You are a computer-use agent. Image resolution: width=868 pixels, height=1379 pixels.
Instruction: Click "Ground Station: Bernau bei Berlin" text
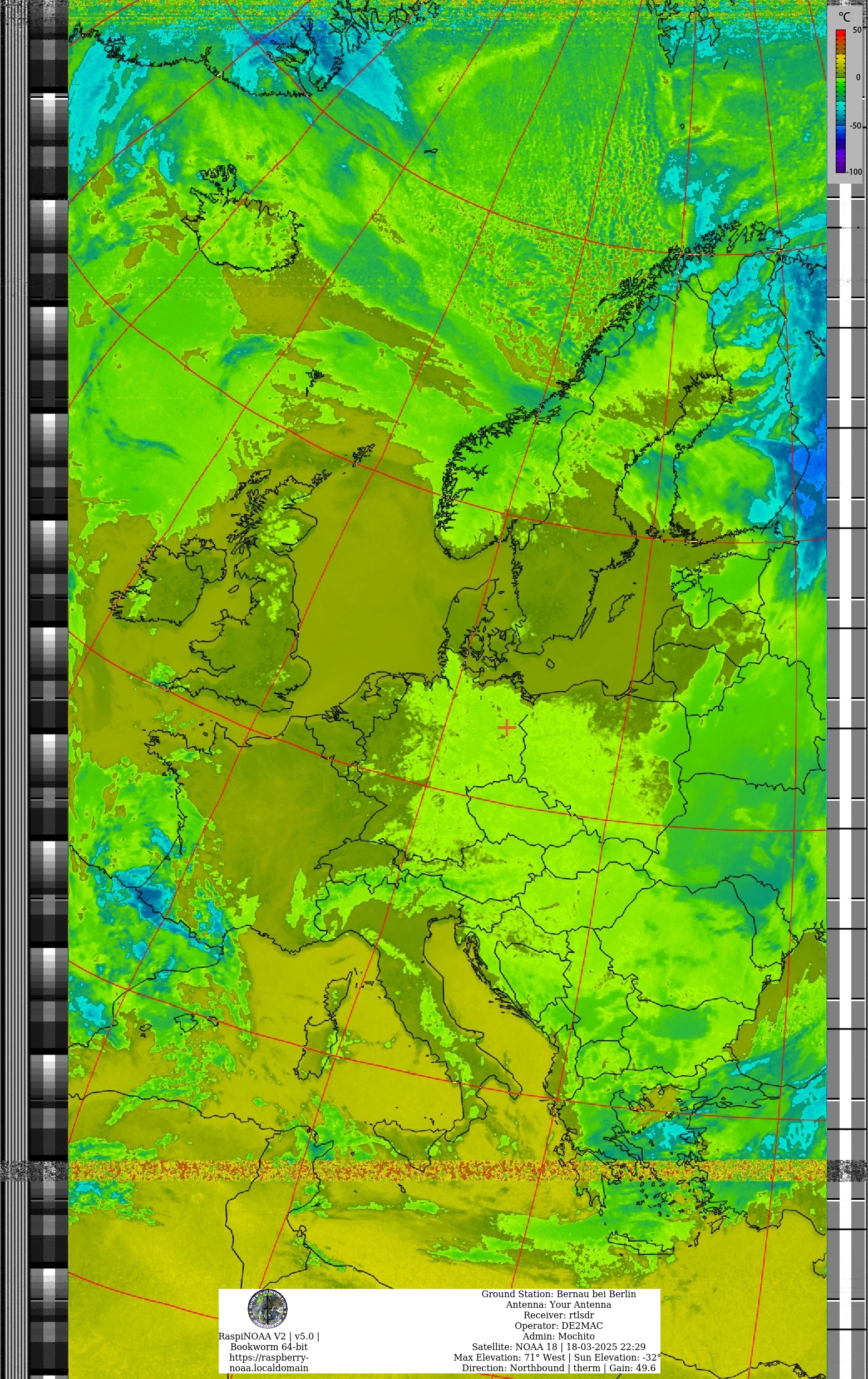click(x=558, y=1294)
